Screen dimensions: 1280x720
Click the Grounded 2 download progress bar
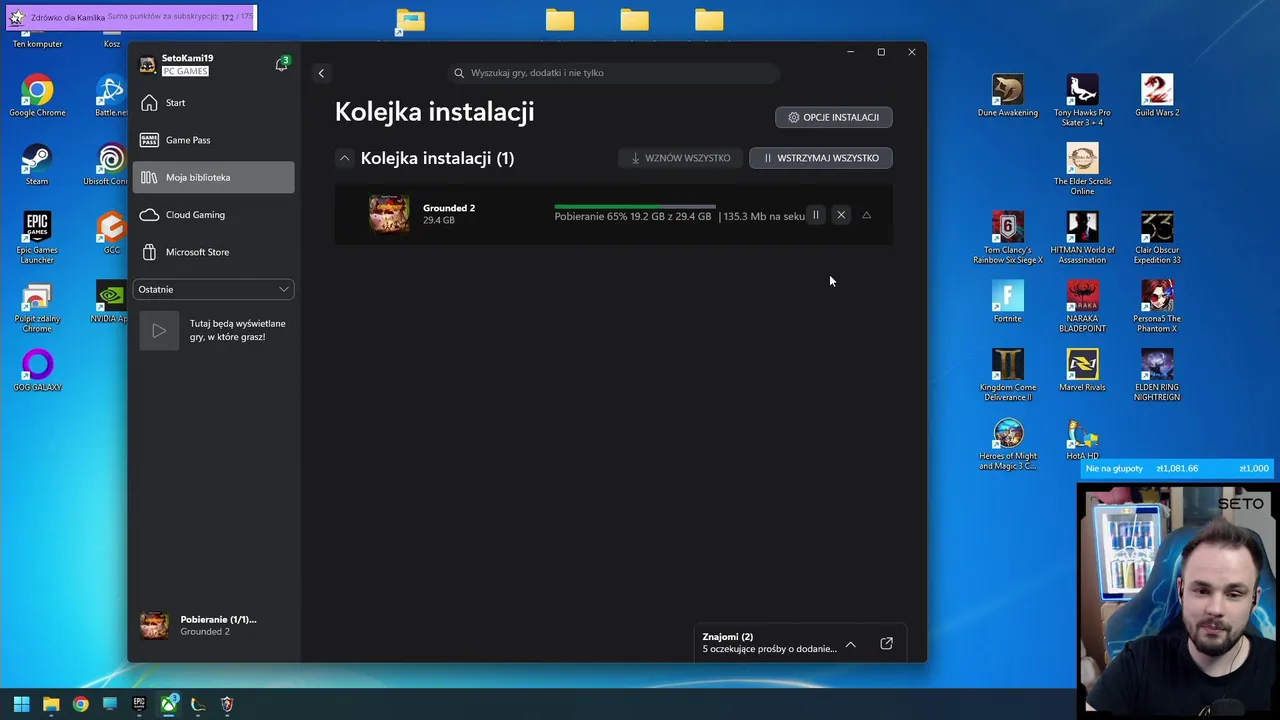635,206
